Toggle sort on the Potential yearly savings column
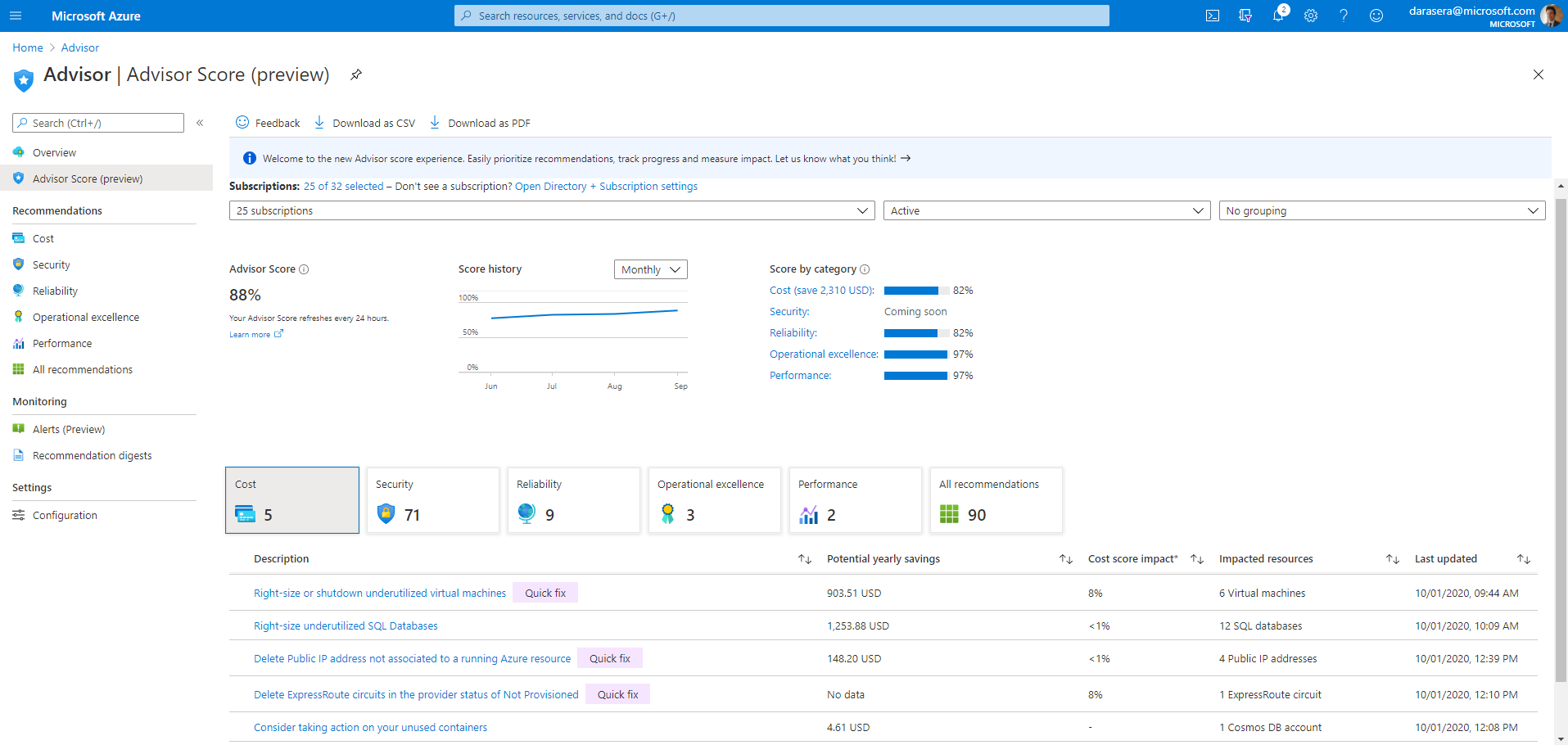 pos(1065,558)
